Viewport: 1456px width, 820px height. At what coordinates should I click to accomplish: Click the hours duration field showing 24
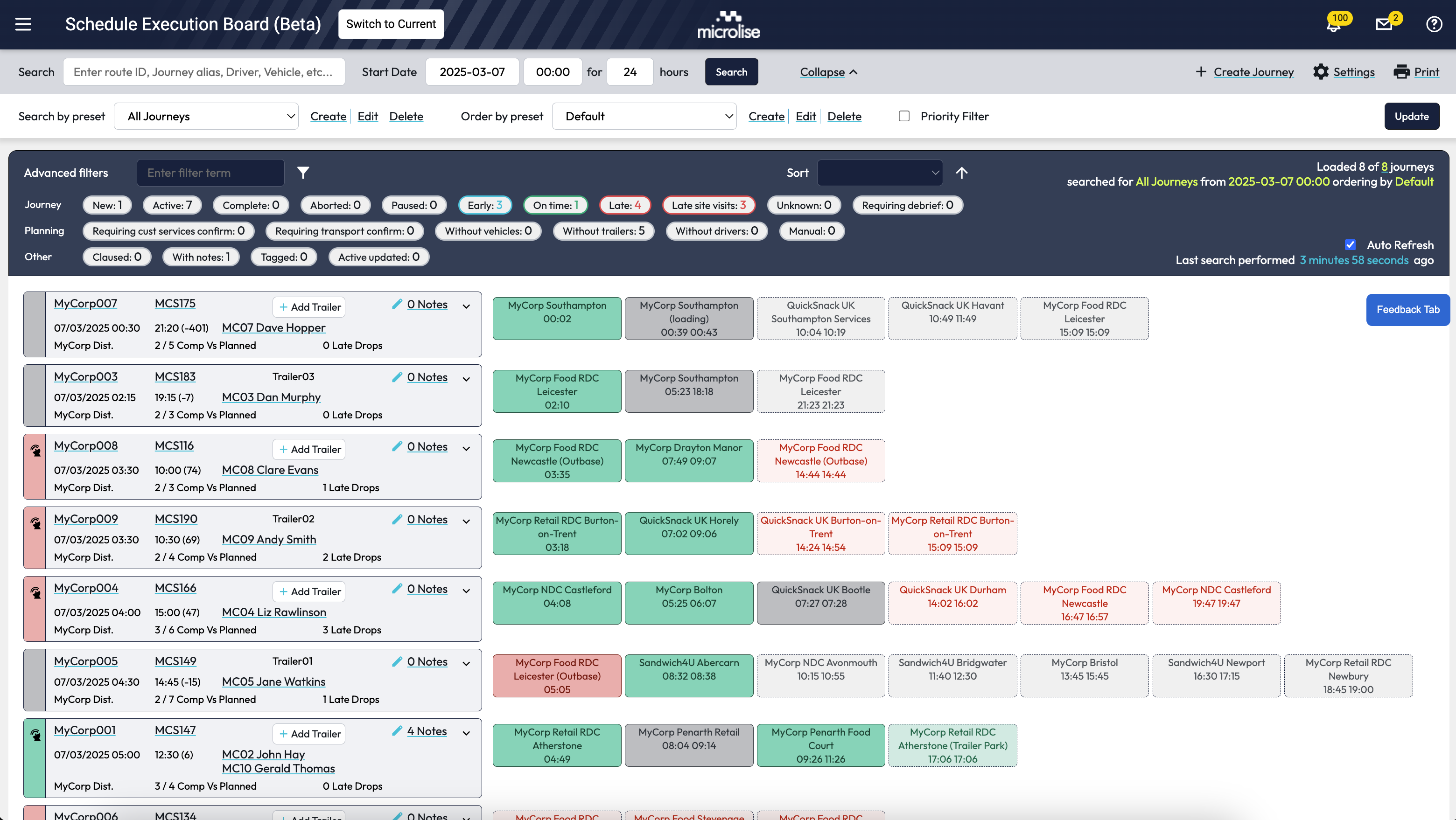coord(630,72)
